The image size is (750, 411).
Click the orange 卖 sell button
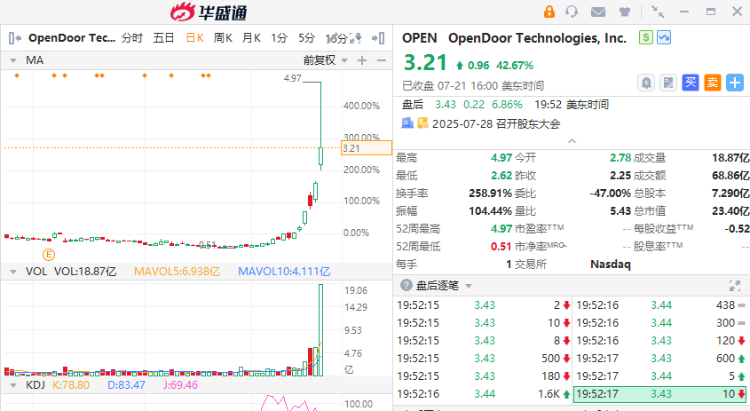[x=712, y=83]
